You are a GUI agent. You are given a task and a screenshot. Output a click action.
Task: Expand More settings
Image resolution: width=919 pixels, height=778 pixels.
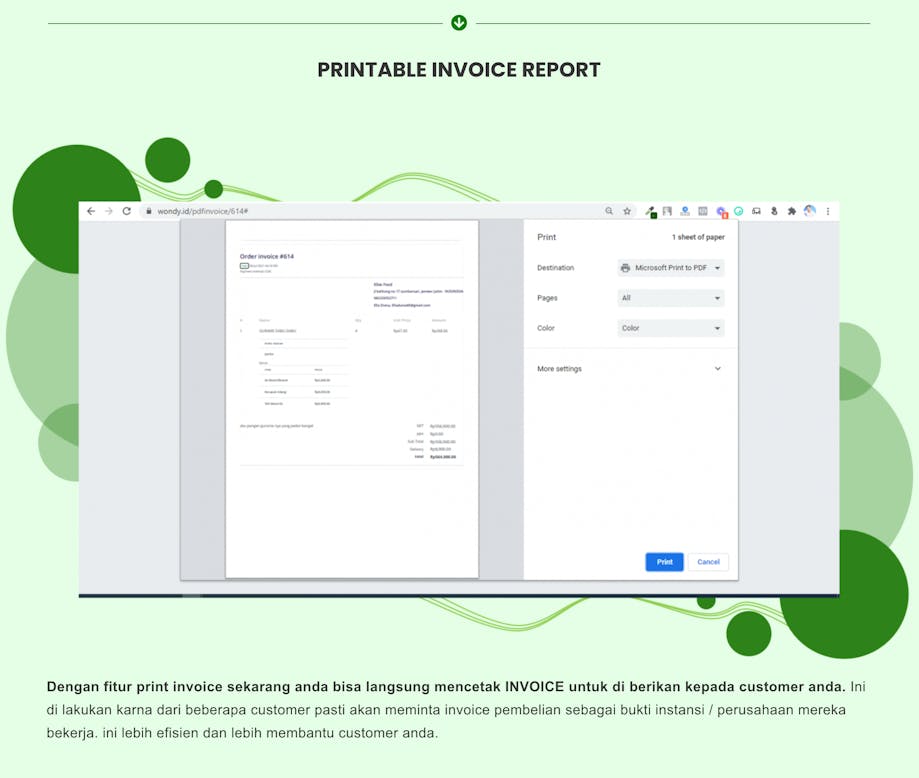(629, 369)
